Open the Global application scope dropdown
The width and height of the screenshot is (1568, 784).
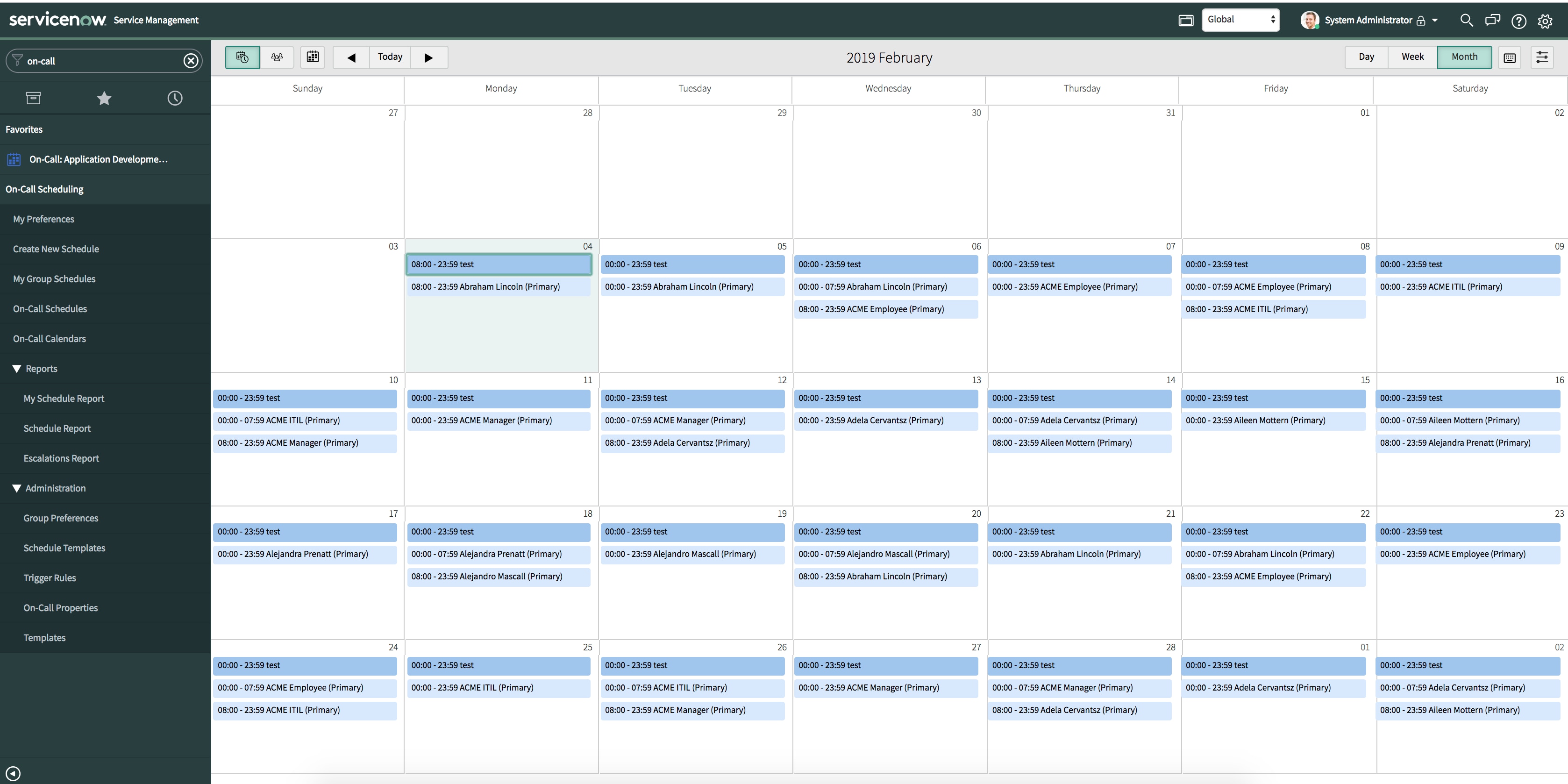[1240, 20]
